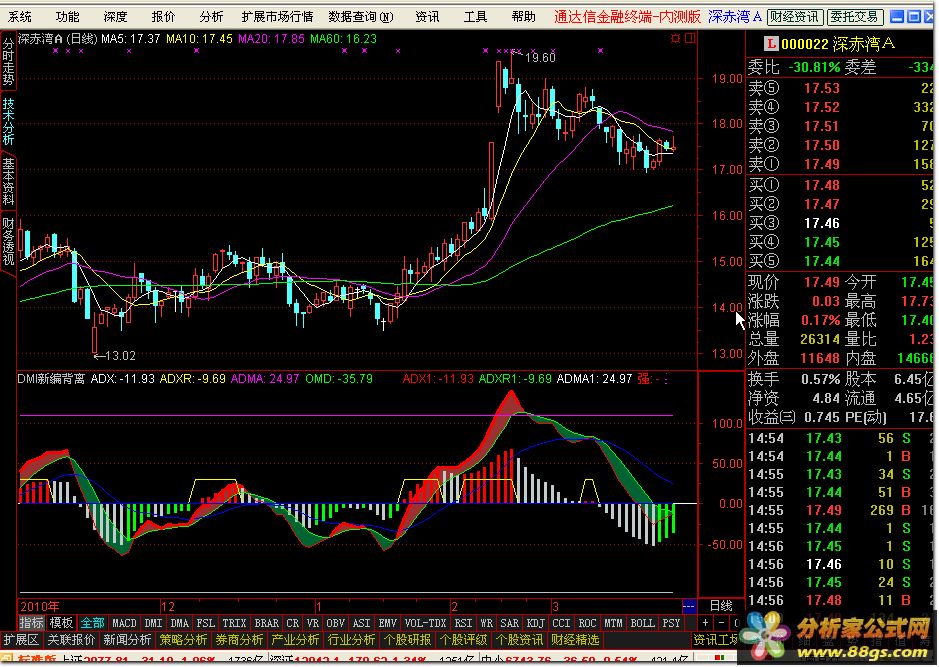Select the 全部 indicator tab
The height and width of the screenshot is (667, 939).
(x=92, y=623)
